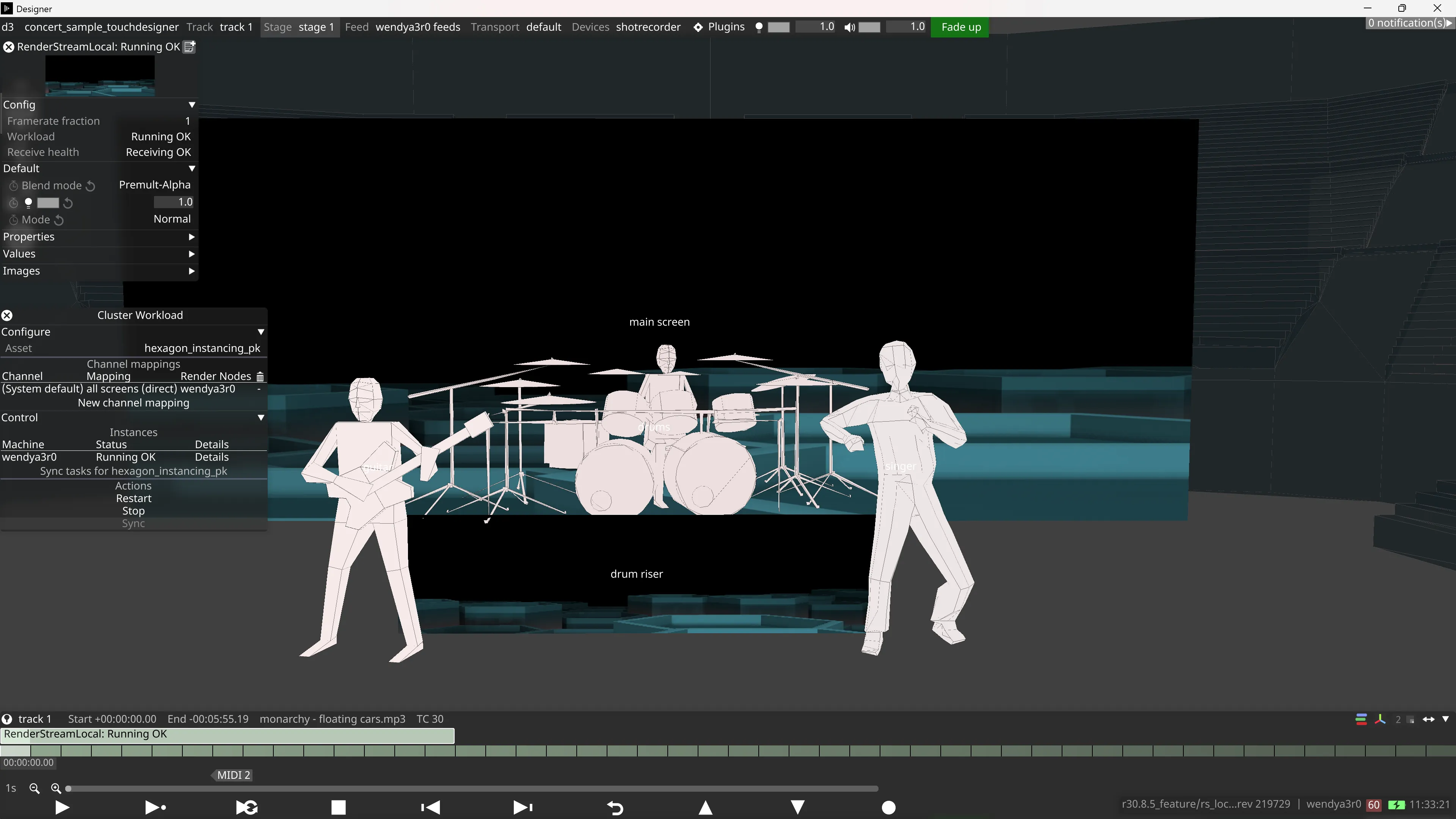1456x819 pixels.
Task: Toggle keyframe clock on the Mode parameter
Action: 14,220
